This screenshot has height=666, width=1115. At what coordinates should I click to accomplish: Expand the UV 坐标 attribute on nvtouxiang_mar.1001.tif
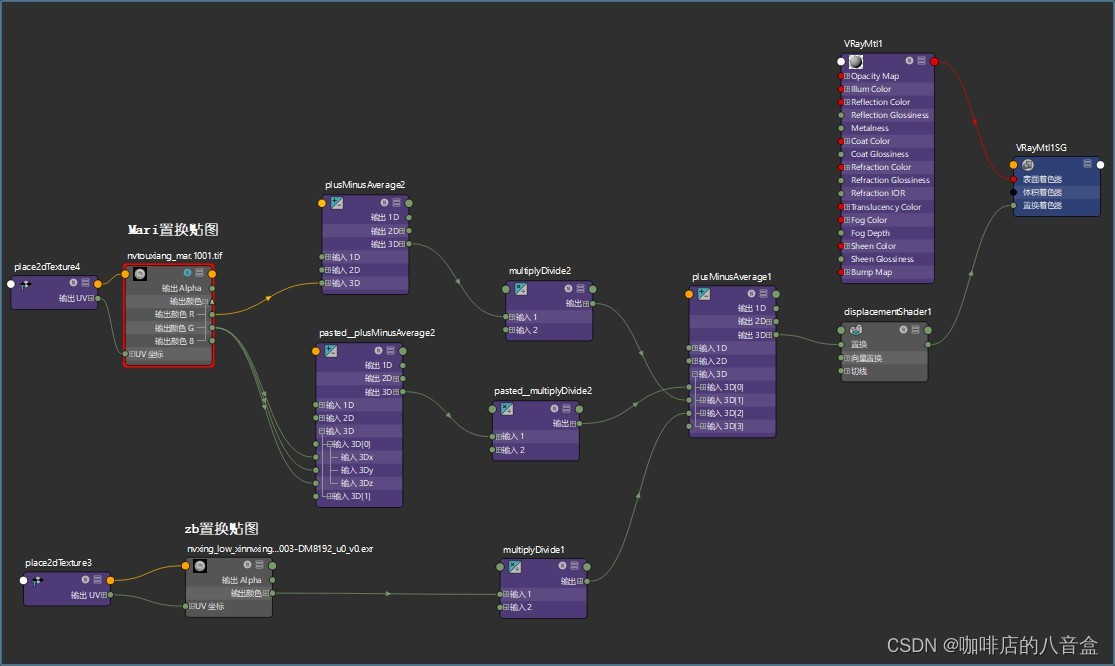tap(132, 354)
